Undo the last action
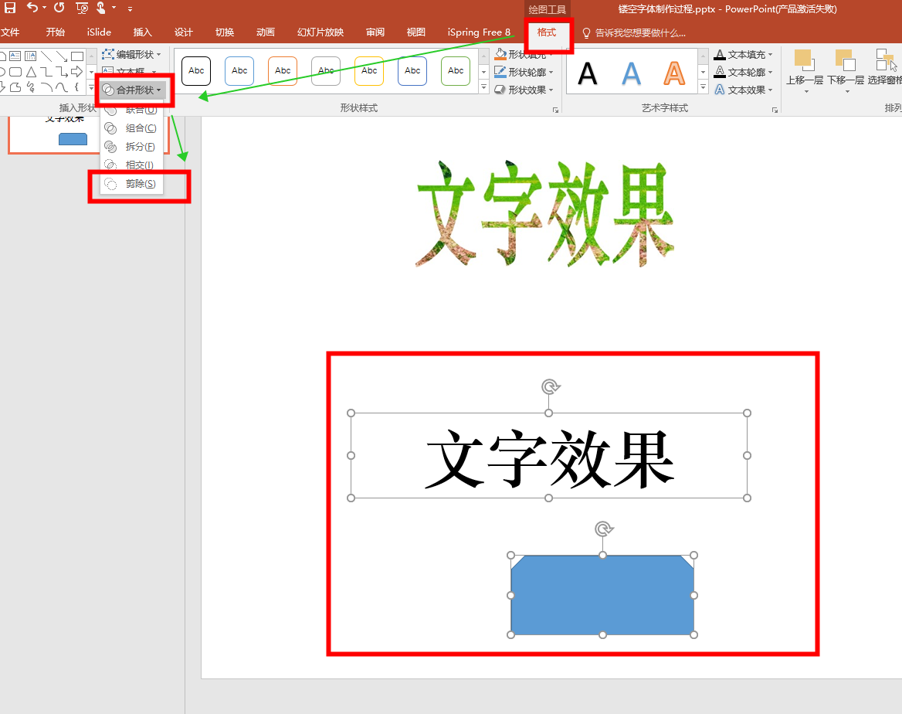 pyautogui.click(x=32, y=8)
